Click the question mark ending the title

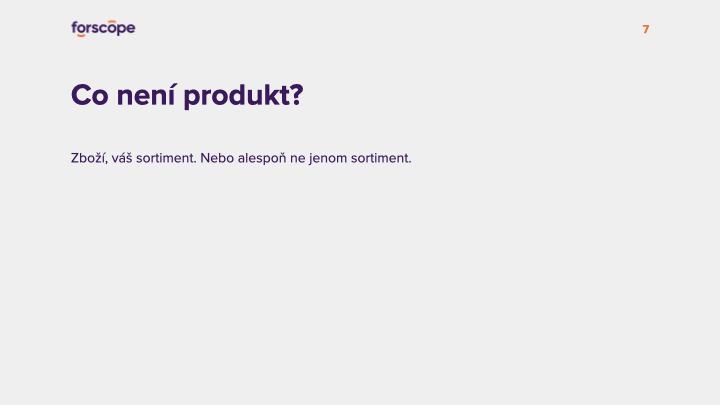(x=297, y=95)
